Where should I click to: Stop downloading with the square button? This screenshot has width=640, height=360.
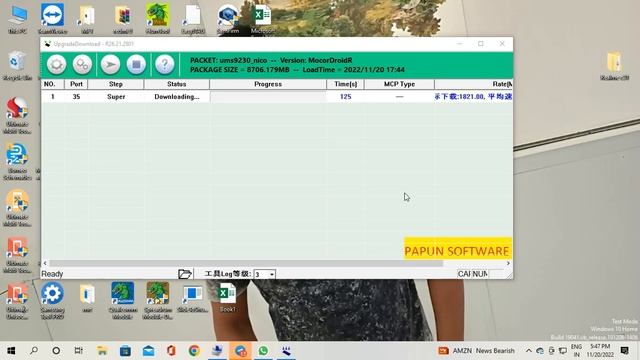coord(136,64)
